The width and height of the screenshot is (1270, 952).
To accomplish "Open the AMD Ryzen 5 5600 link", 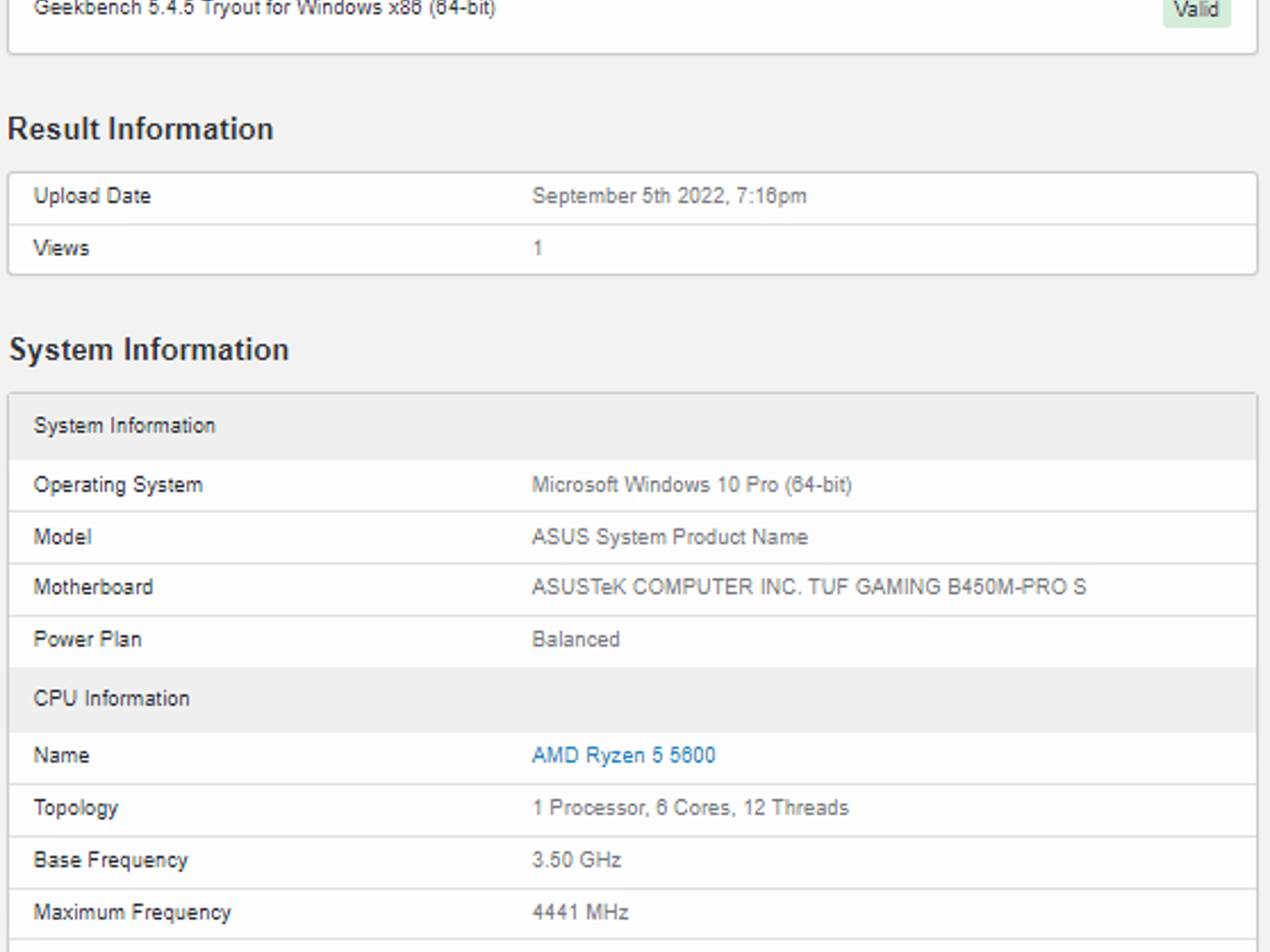I will tap(623, 756).
